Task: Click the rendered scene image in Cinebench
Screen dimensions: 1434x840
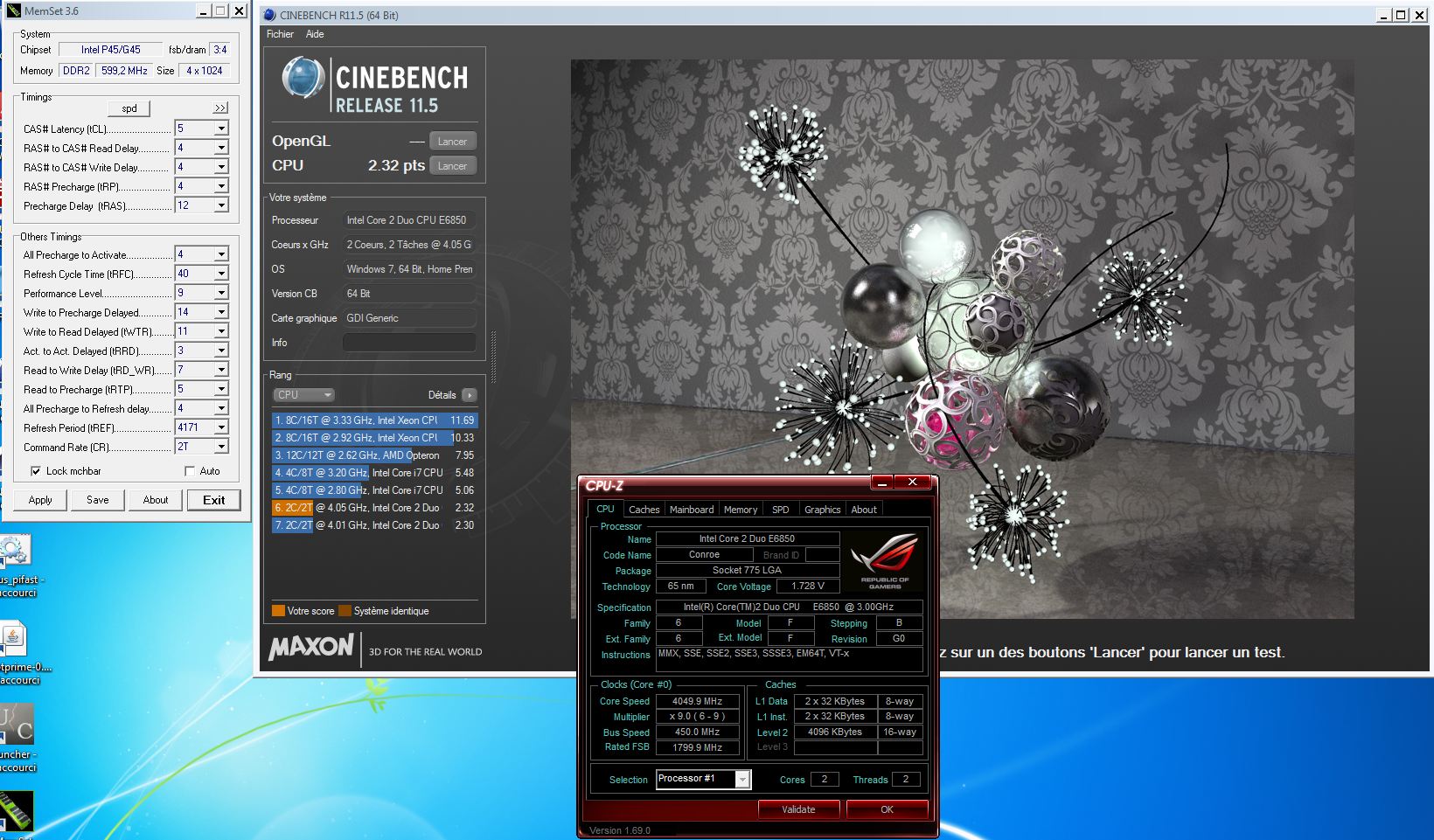Action: tap(962, 339)
